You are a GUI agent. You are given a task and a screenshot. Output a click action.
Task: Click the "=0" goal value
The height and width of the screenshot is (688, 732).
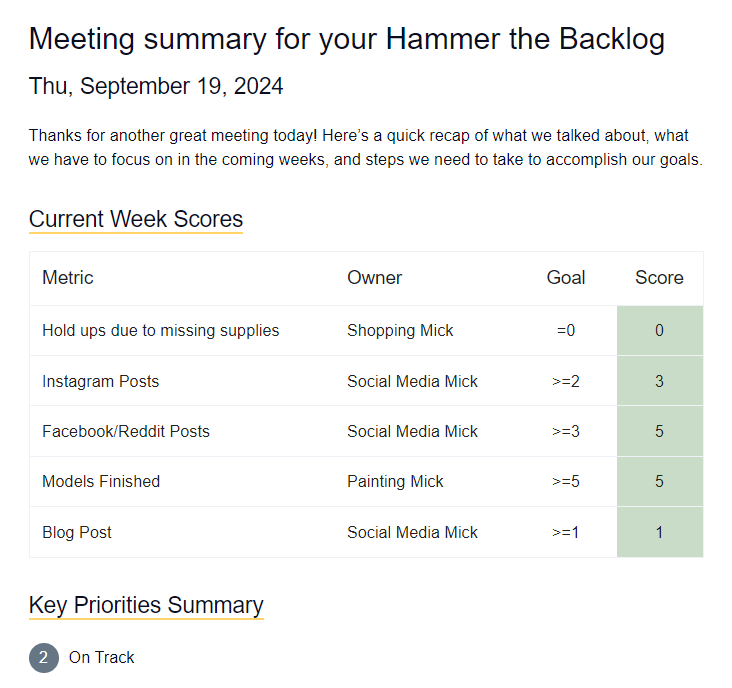(x=566, y=330)
